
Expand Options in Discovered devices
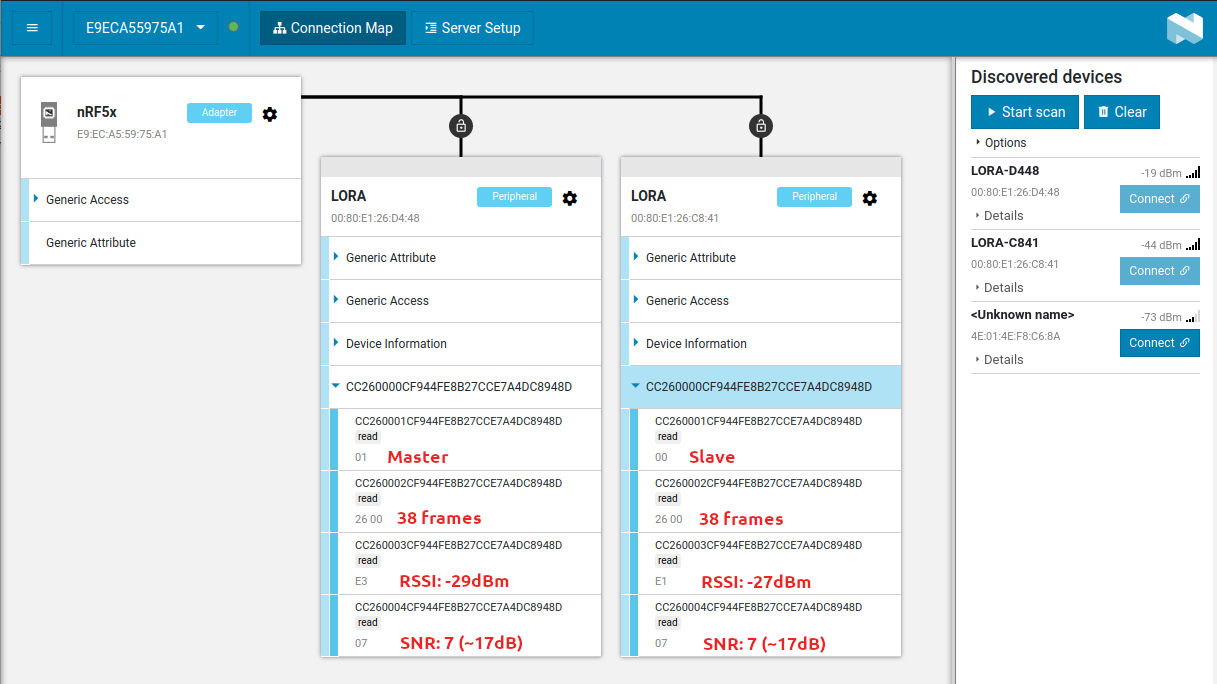[1005, 143]
